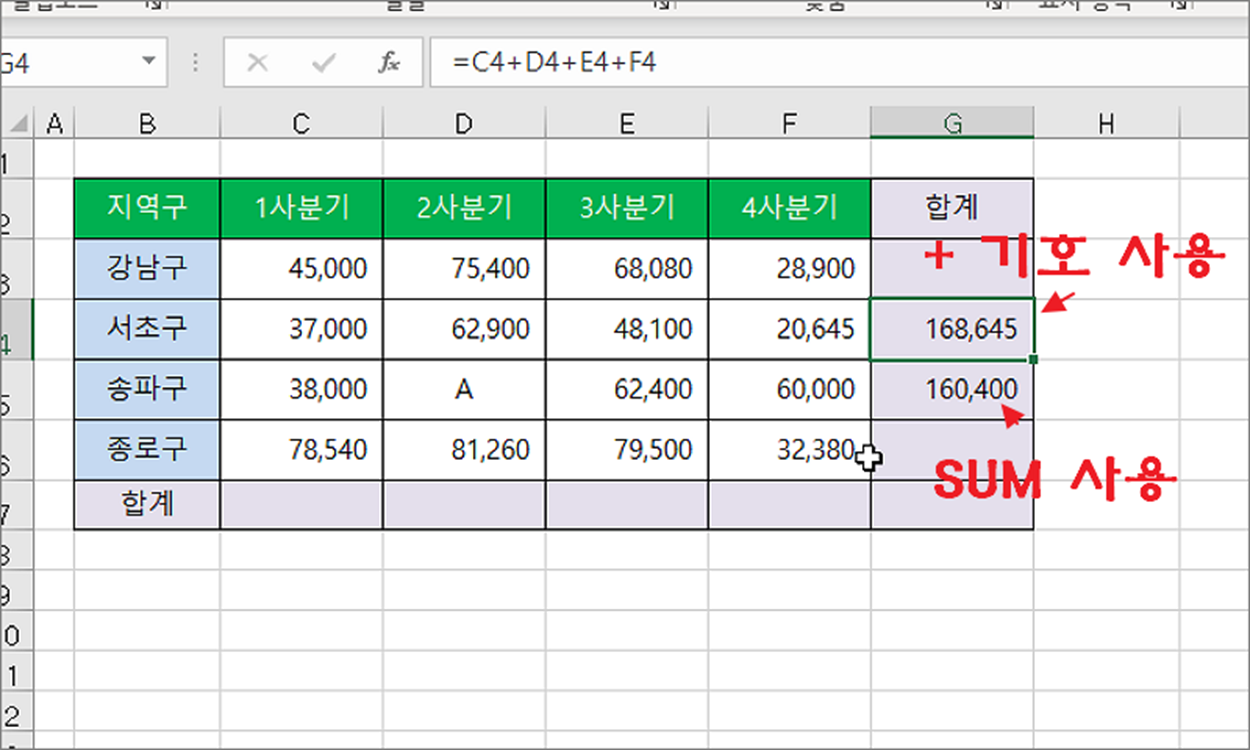Select column G header
Viewport: 1250px width, 750px height.
pyautogui.click(x=952, y=124)
